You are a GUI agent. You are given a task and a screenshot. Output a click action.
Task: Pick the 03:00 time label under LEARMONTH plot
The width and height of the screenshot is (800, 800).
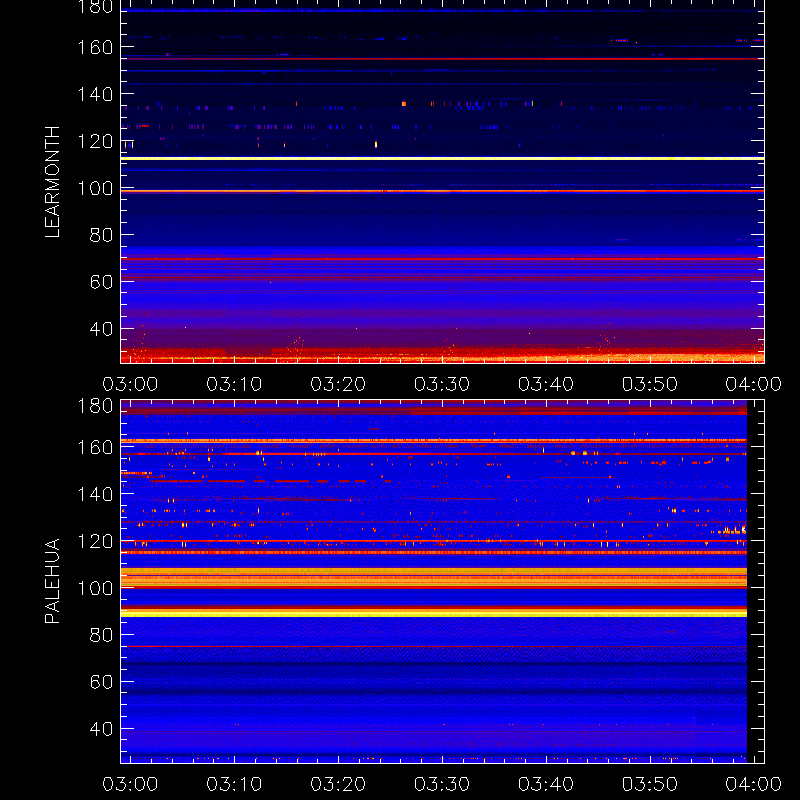click(130, 384)
